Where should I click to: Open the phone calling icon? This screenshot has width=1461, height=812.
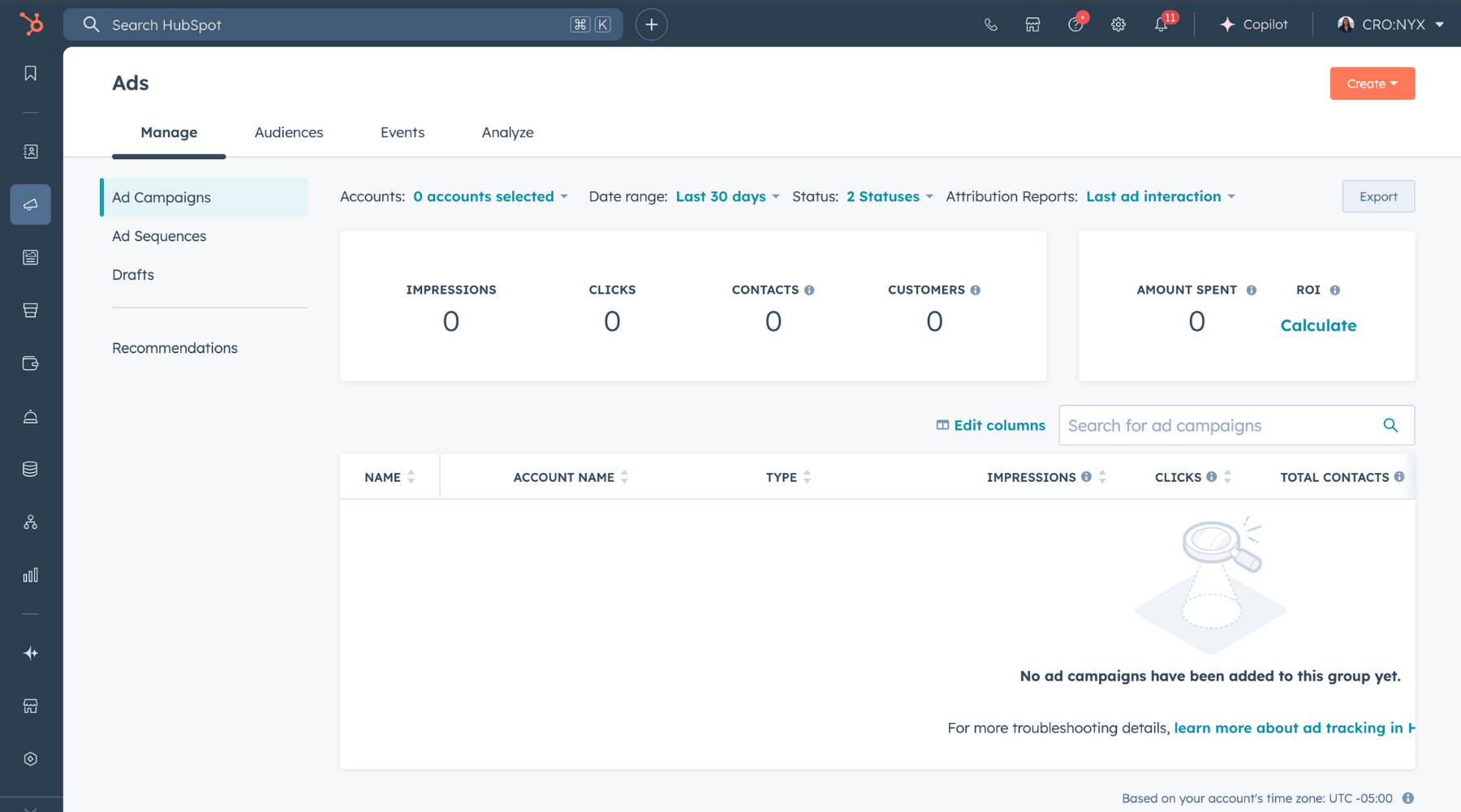coord(990,24)
